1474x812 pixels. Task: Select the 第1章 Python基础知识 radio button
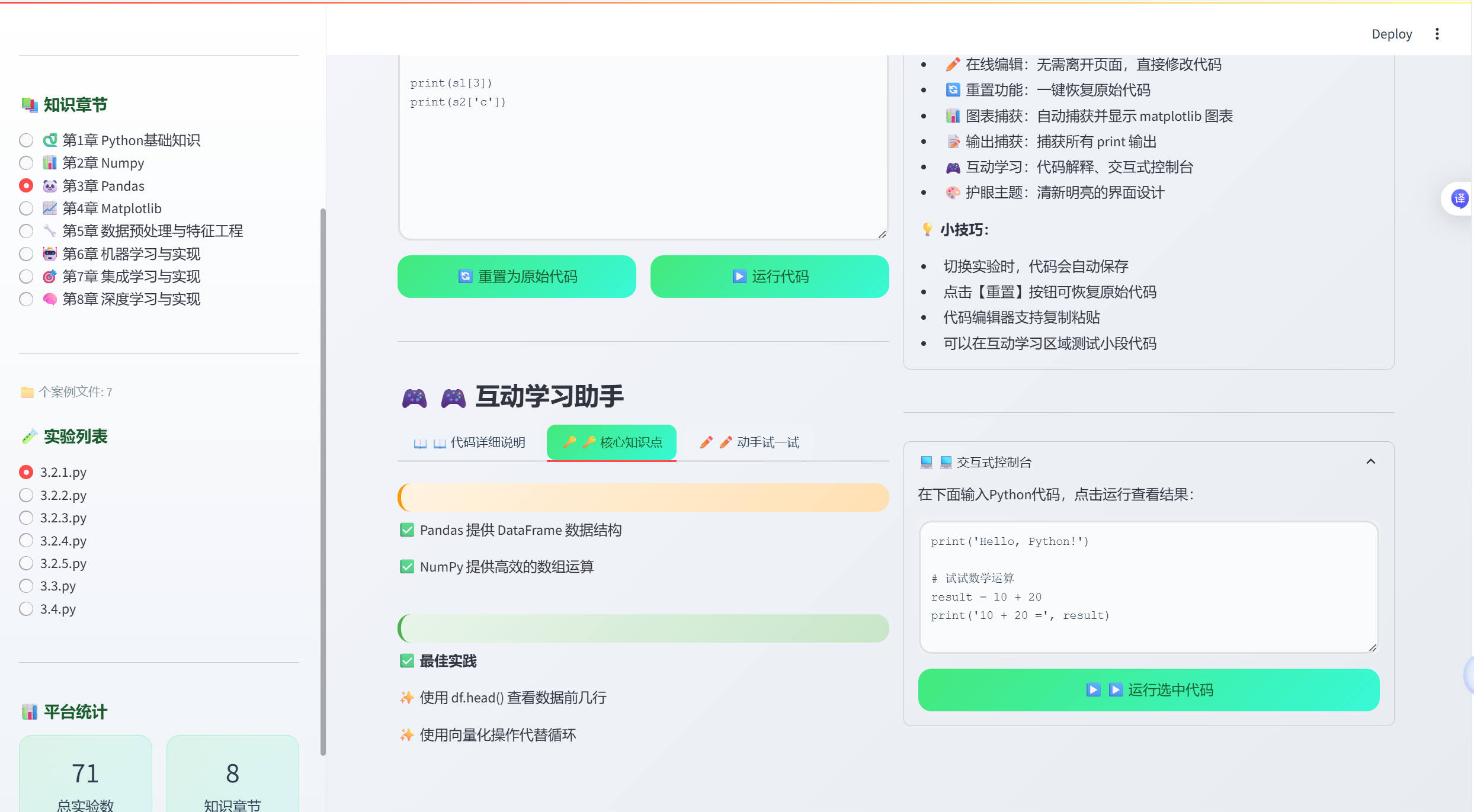coord(26,140)
